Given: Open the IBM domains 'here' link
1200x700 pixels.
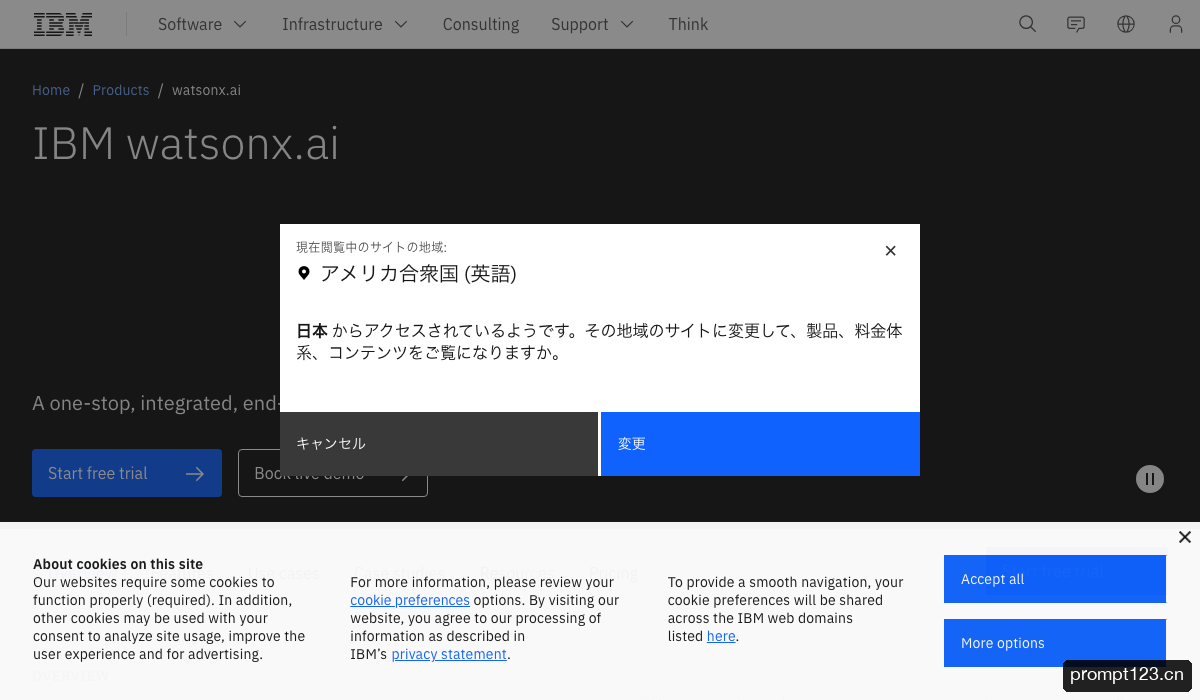Looking at the screenshot, I should pyautogui.click(x=721, y=636).
